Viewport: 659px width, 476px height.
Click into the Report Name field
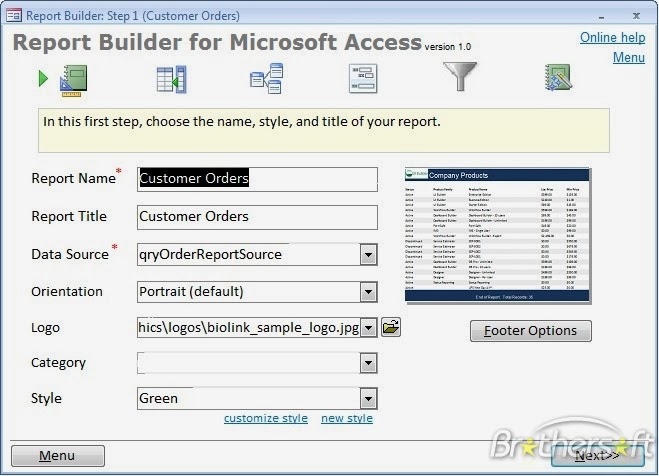coord(257,179)
